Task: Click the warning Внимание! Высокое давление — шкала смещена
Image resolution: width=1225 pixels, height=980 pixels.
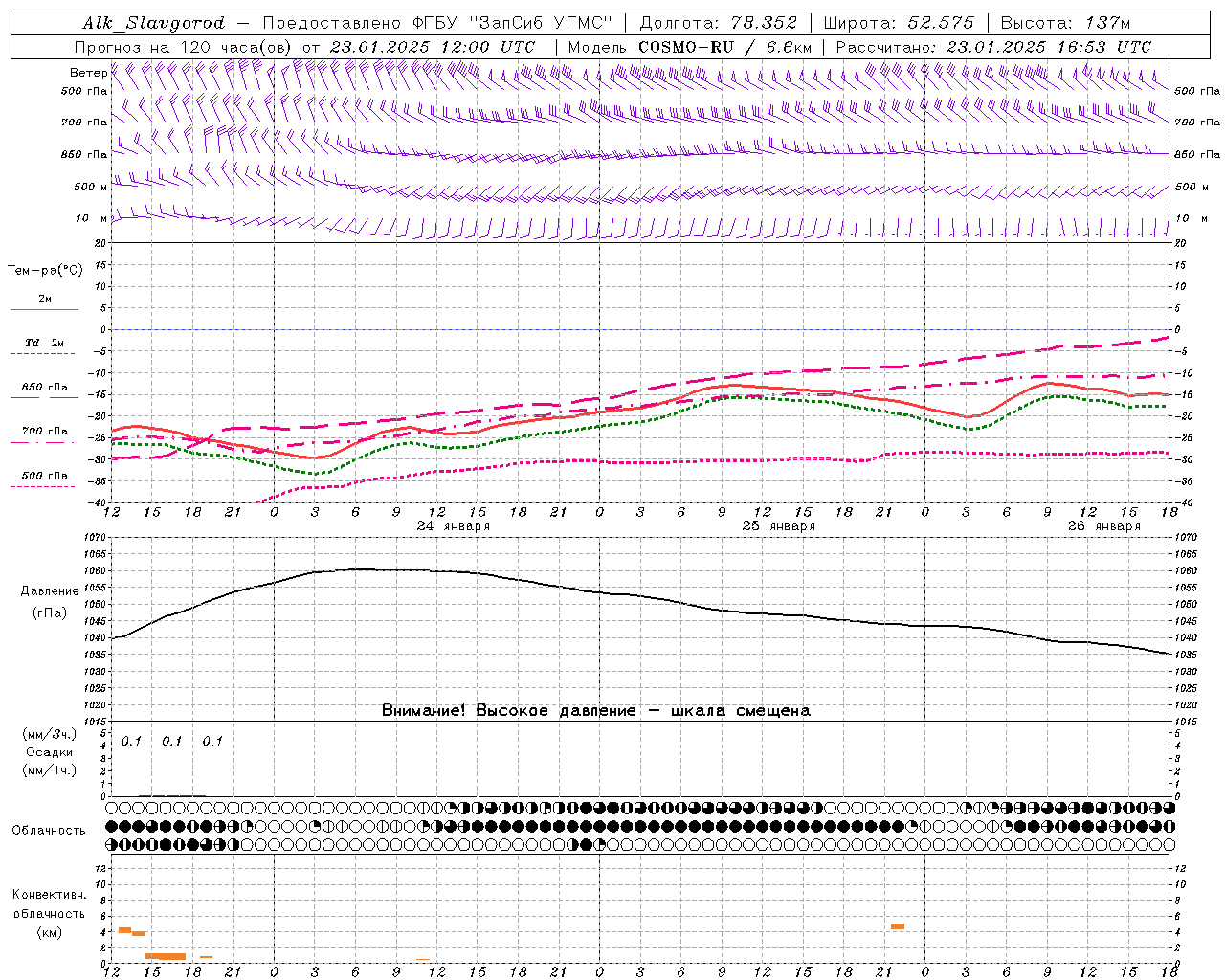Action: pos(596,711)
